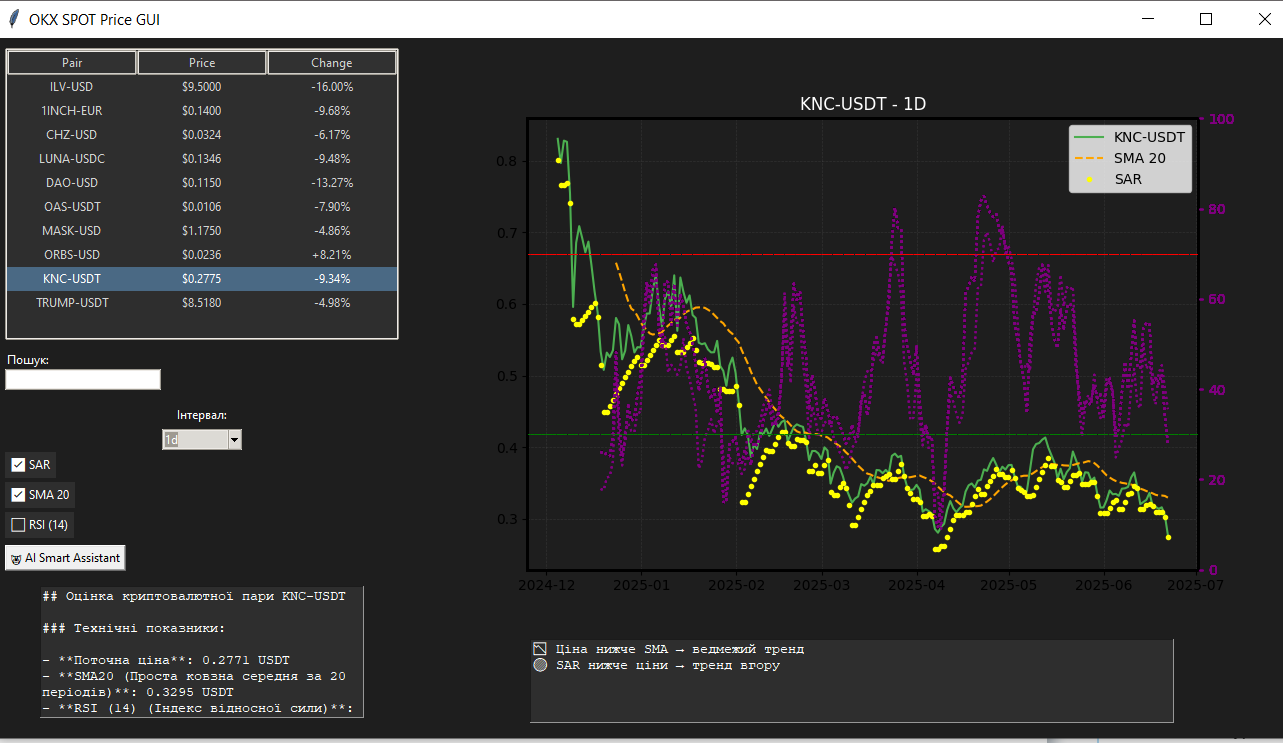The image size is (1283, 743).
Task: Click the chart title KNC-USDT - 1D
Action: [863, 104]
